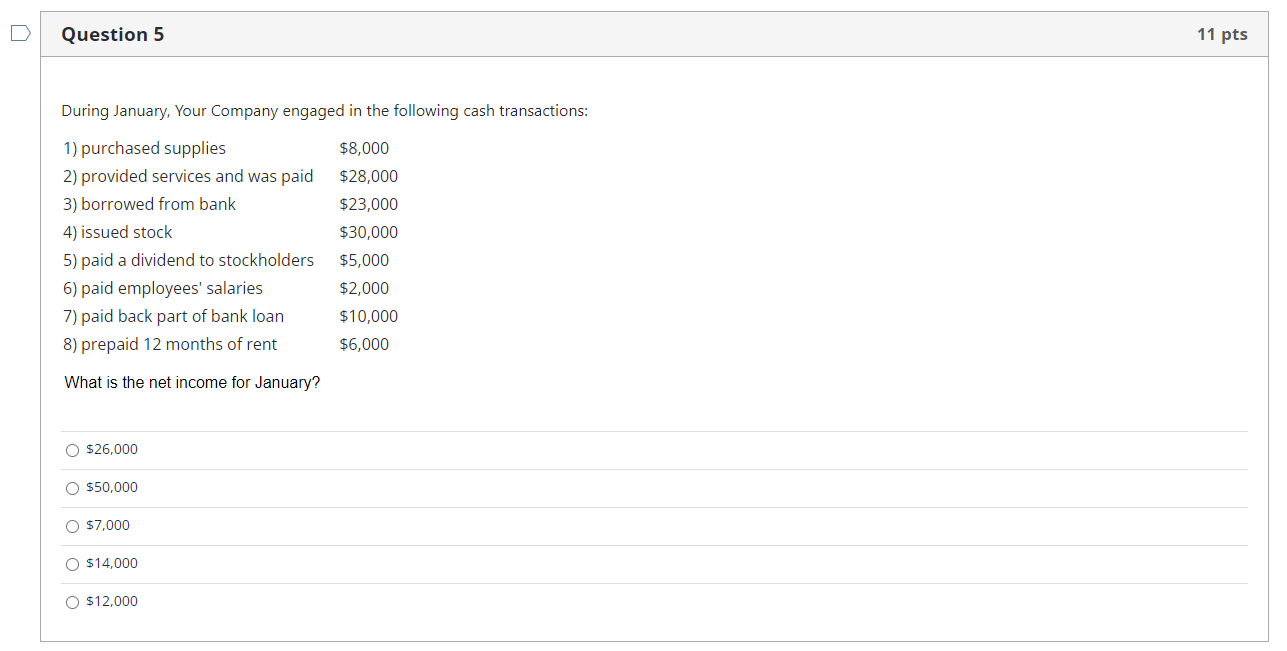Click the 11 pts score label
Screen dimensions: 1287x651
1221,34
